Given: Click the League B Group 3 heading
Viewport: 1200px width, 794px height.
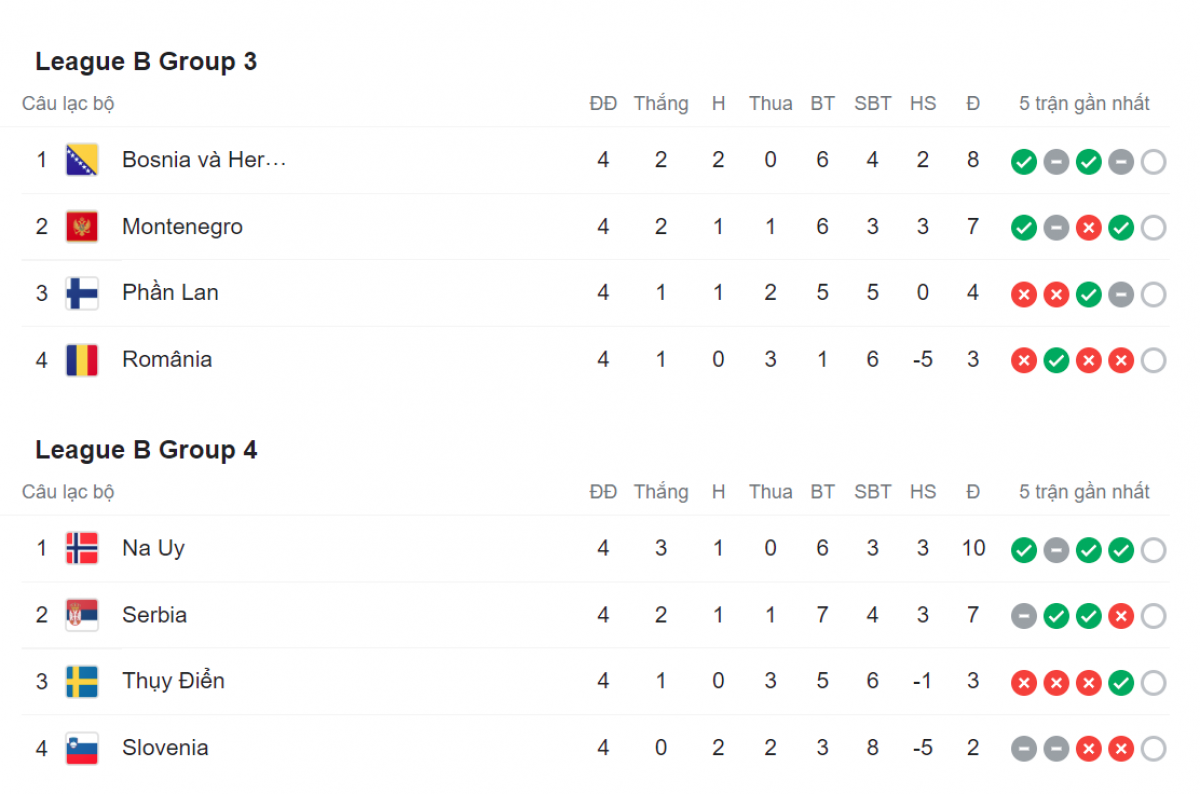Looking at the screenshot, I should (146, 62).
